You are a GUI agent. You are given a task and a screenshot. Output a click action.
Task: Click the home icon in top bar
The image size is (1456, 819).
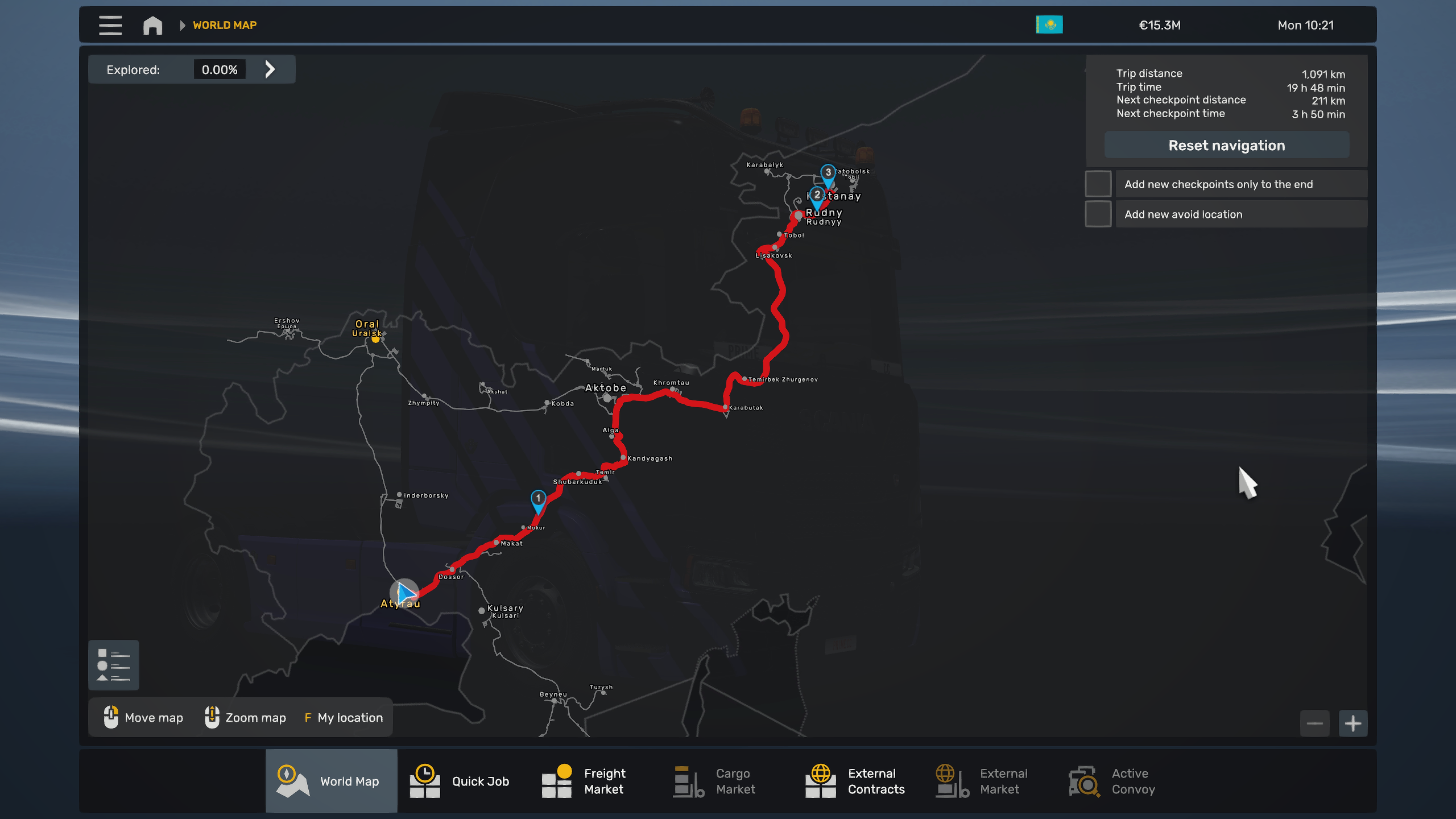coord(152,25)
